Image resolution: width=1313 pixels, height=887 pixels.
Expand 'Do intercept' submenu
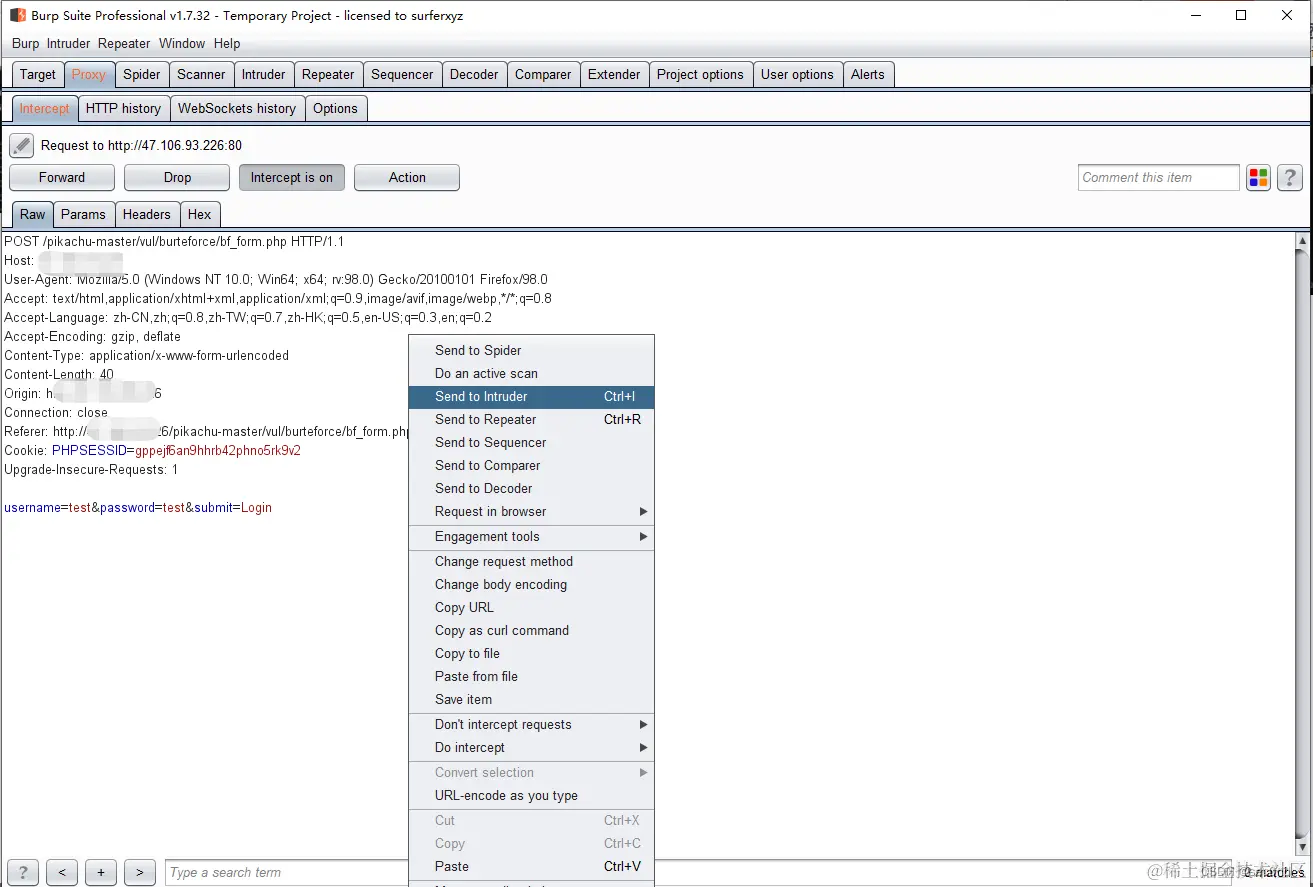pos(532,747)
